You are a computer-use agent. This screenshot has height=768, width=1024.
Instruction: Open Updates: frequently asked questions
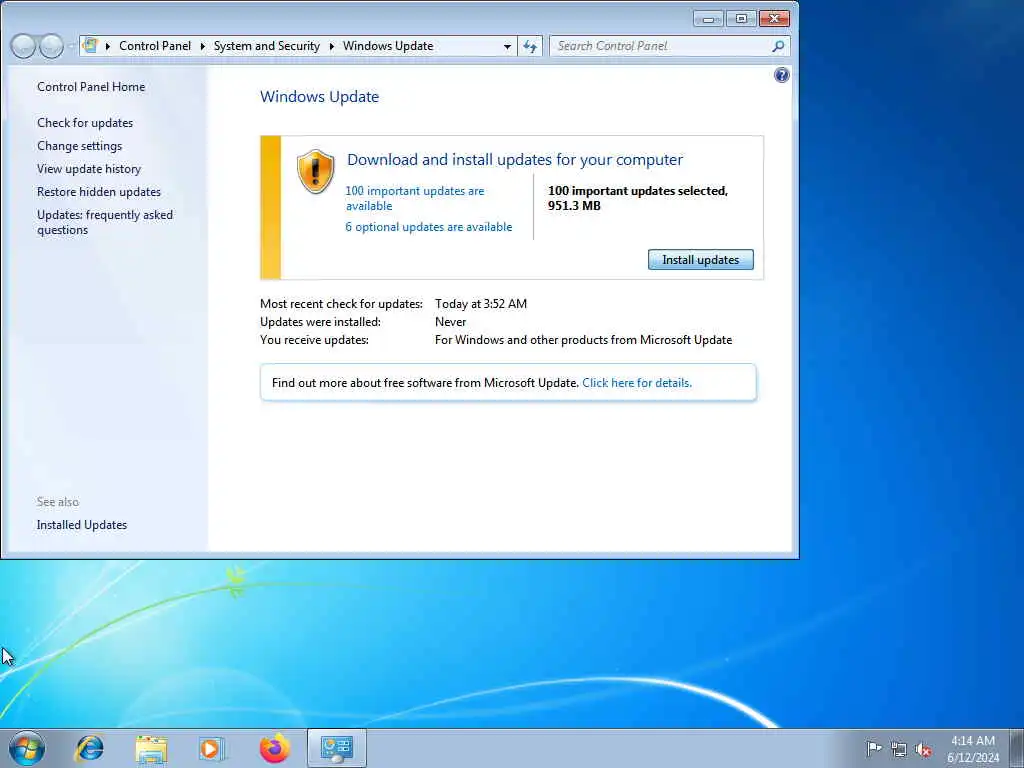[x=104, y=222]
